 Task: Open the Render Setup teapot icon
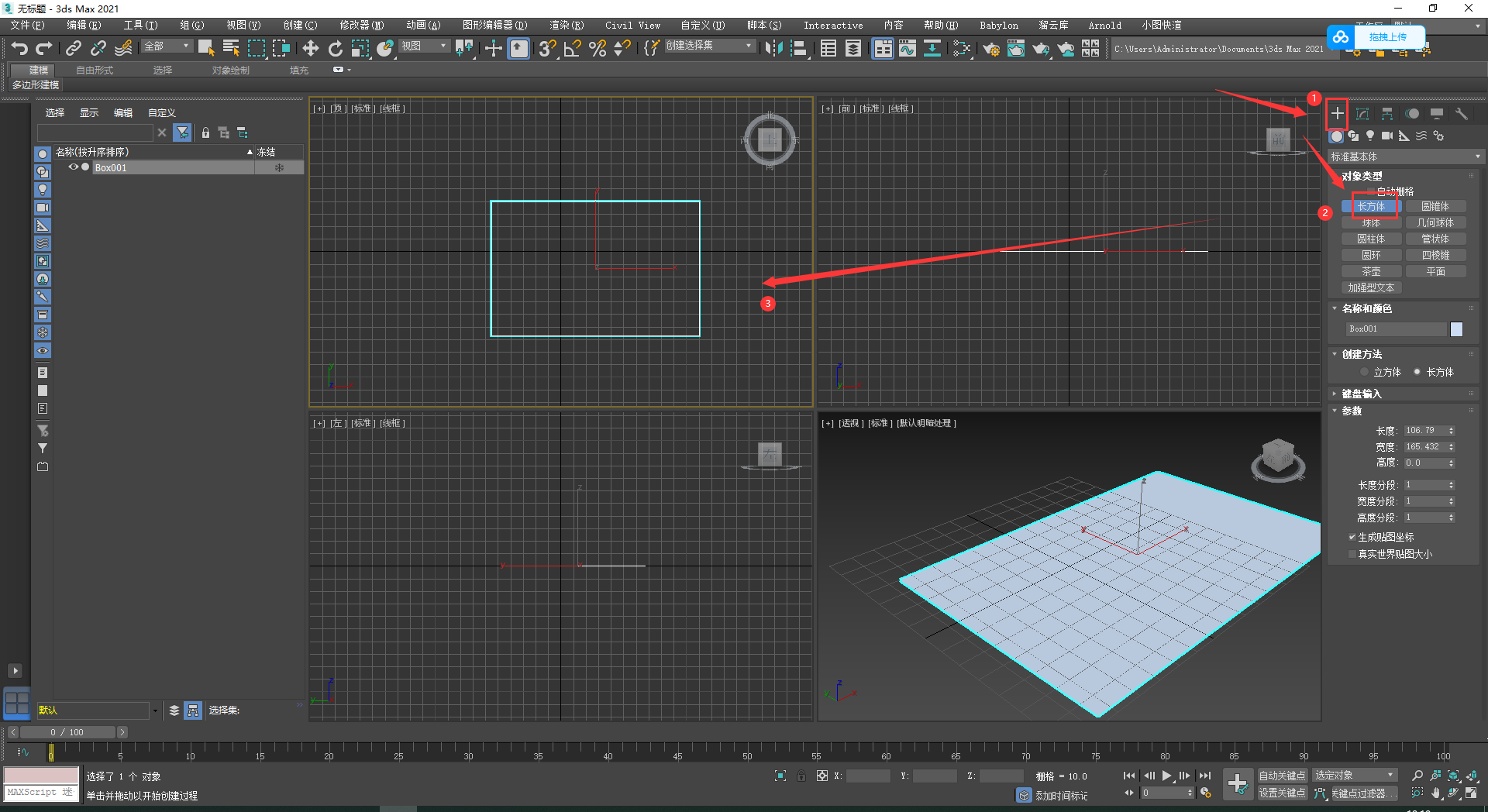pyautogui.click(x=991, y=49)
